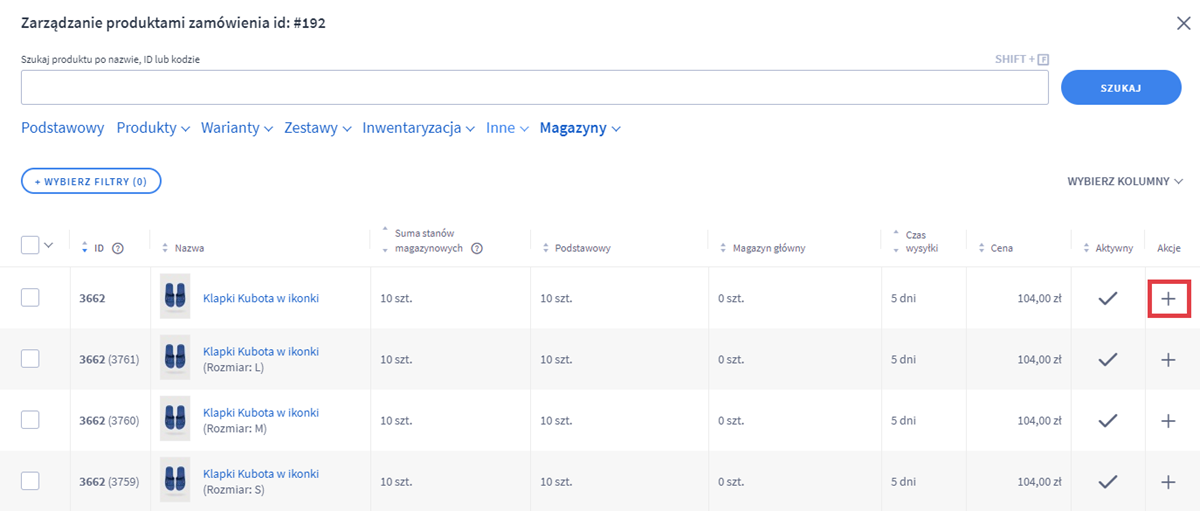Image resolution: width=1200 pixels, height=511 pixels.
Task: Add the size L variant with plus icon
Action: 1168,360
